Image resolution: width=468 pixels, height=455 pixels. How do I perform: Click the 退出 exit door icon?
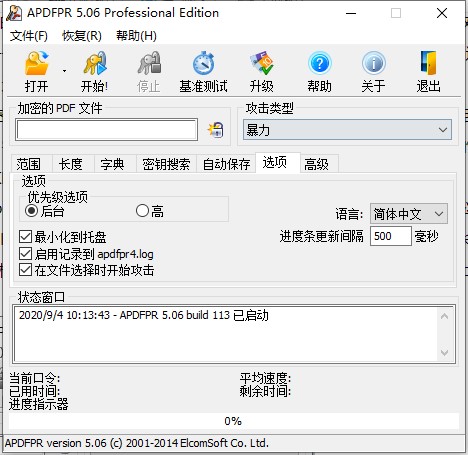(428, 63)
